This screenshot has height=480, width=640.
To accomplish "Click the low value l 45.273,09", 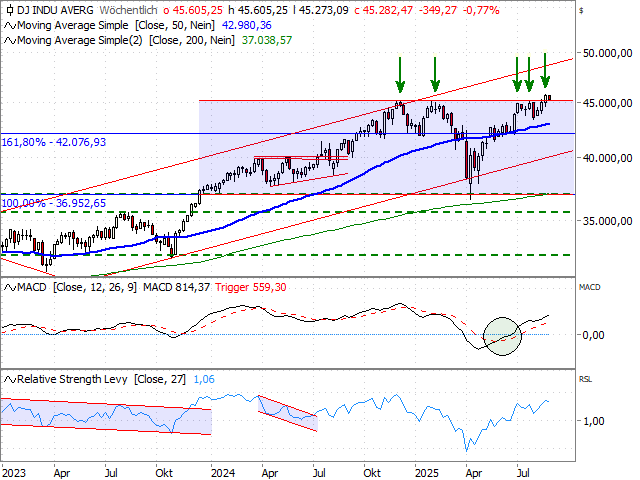I will [320, 10].
